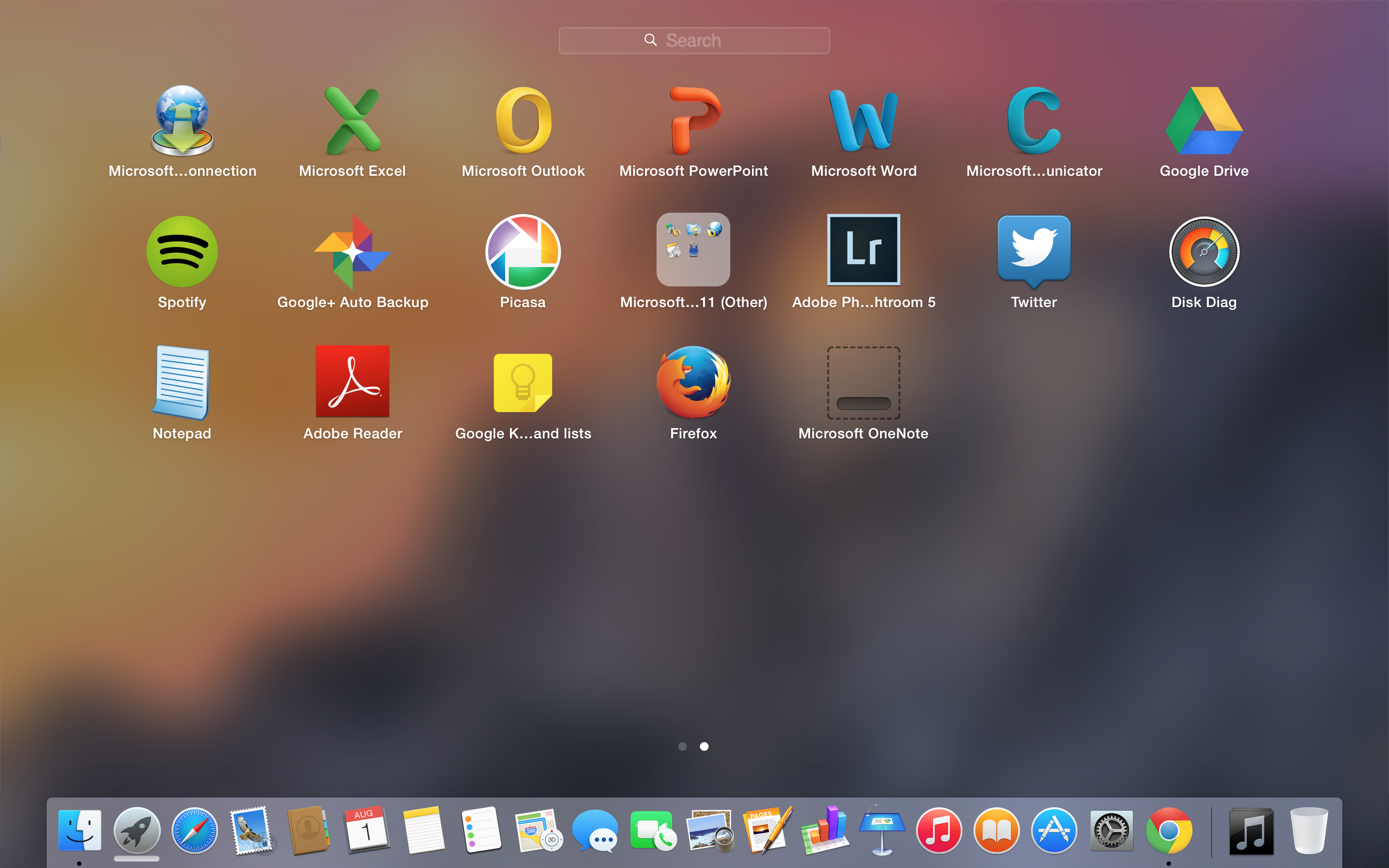Open Google+ Auto Backup
Screen dimensions: 1389x868
tap(353, 251)
